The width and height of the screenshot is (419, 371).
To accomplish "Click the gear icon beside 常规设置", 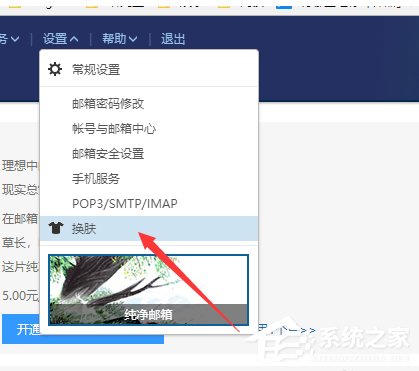I will [x=55, y=69].
